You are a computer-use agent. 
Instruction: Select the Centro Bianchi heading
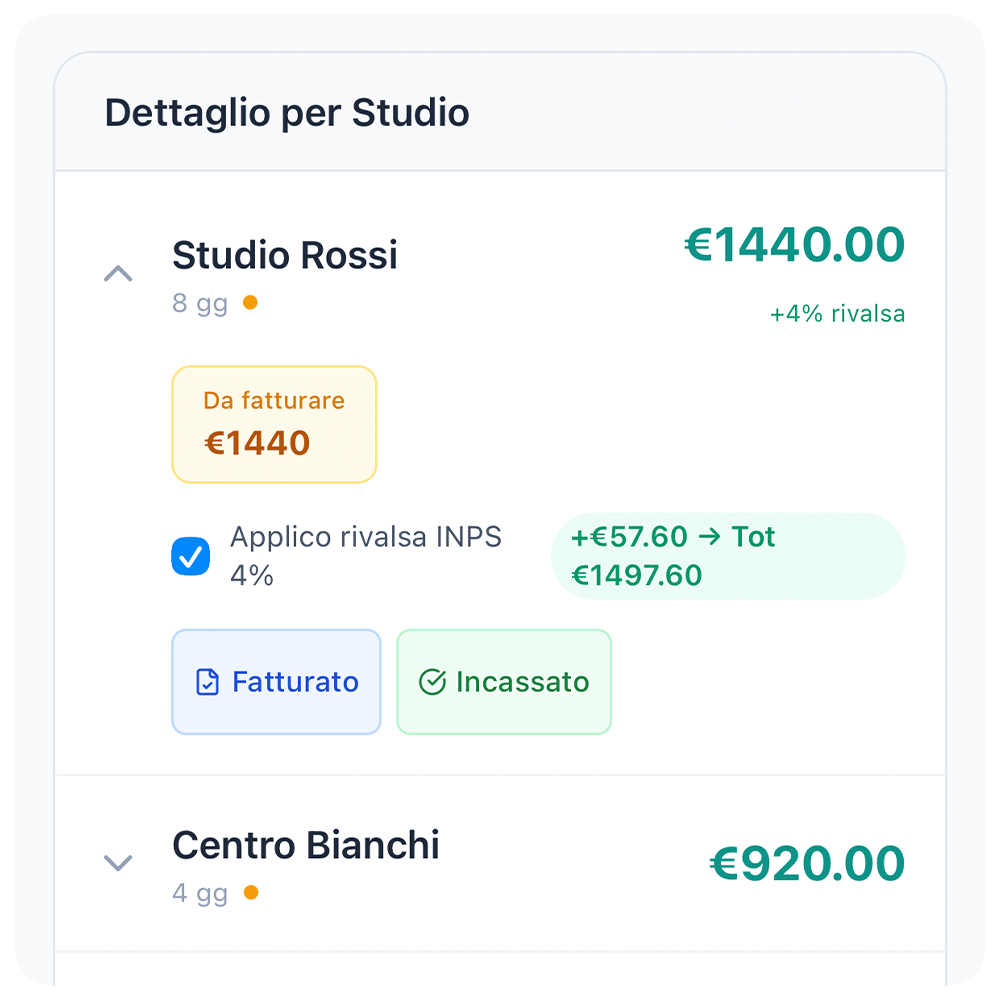(x=306, y=845)
